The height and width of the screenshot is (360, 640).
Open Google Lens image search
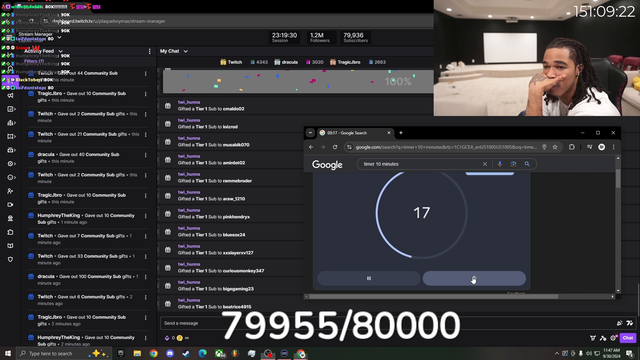(x=513, y=164)
